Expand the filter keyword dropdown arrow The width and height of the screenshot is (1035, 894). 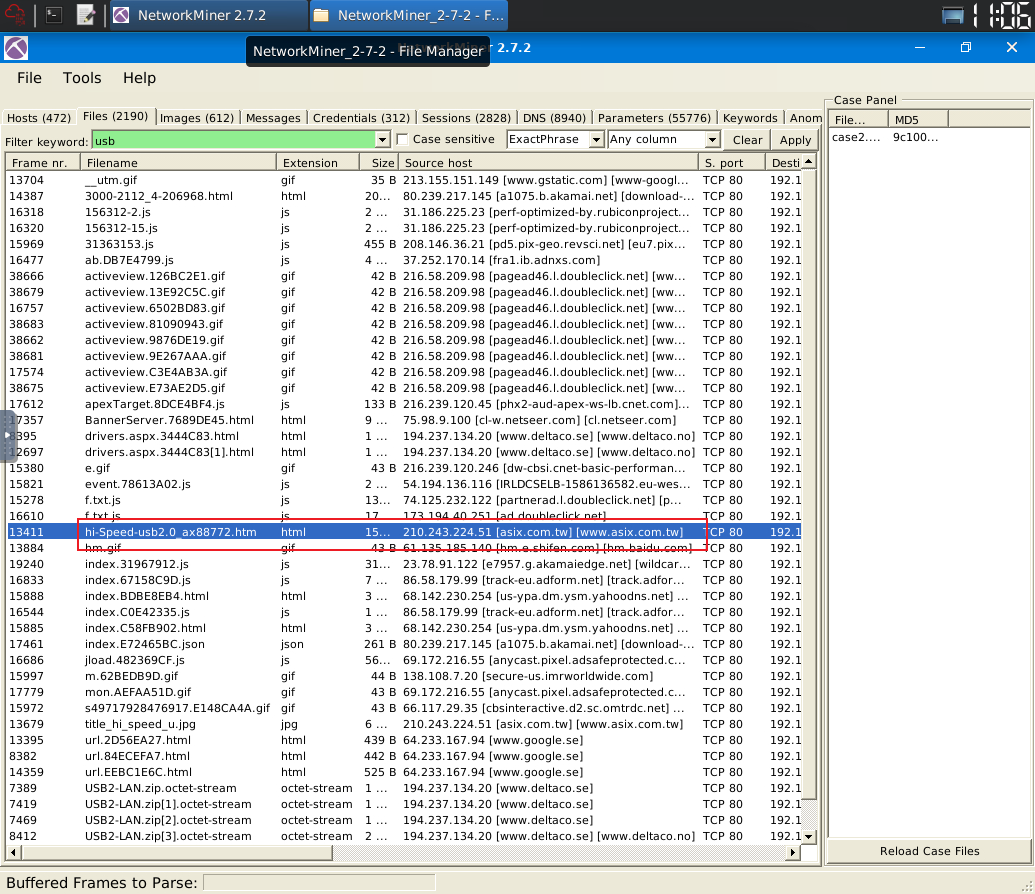pyautogui.click(x=382, y=140)
